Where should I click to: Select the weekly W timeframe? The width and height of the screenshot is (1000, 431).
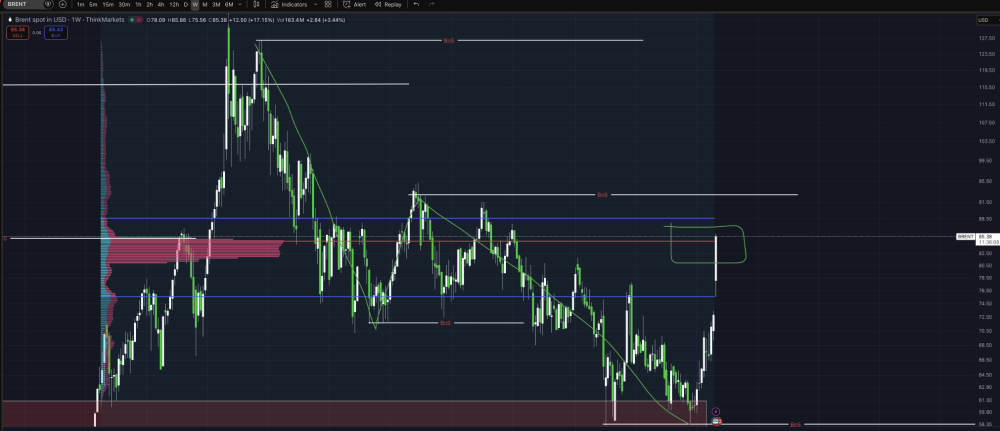195,4
